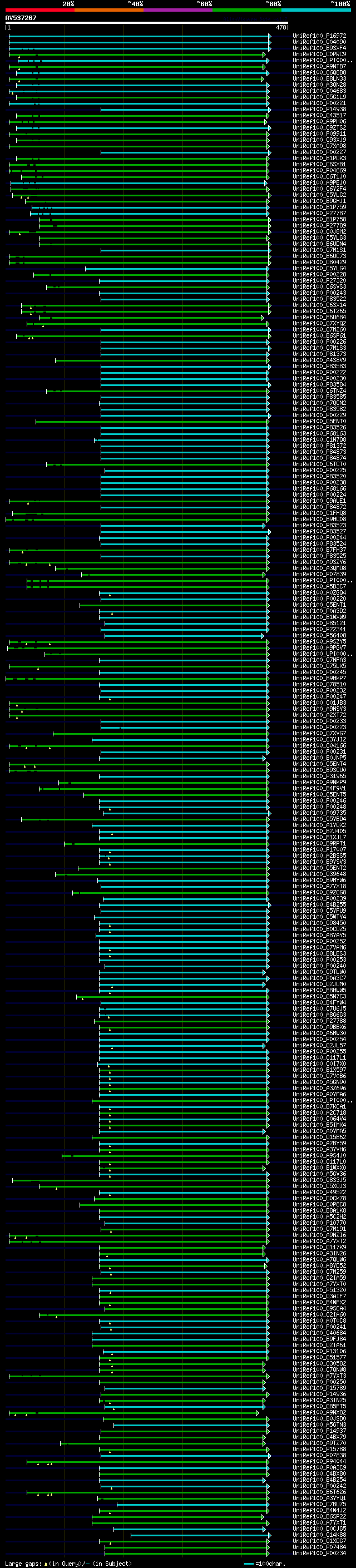Select the UniRef100_B1P759 label
The height and width of the screenshot is (1568, 356).
click(x=319, y=207)
